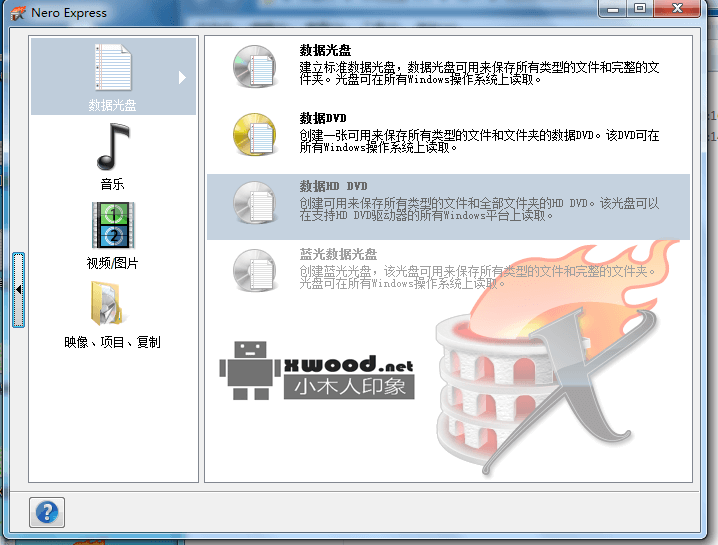The image size is (718, 545).
Task: Choose the 数据HD DVD project title
Action: [333, 186]
